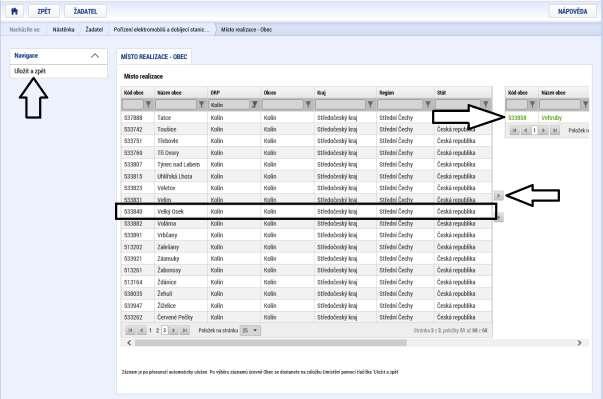Focus the Kód obce filter field
Image resolution: width=603 pixels, height=399 pixels.
tap(133, 104)
